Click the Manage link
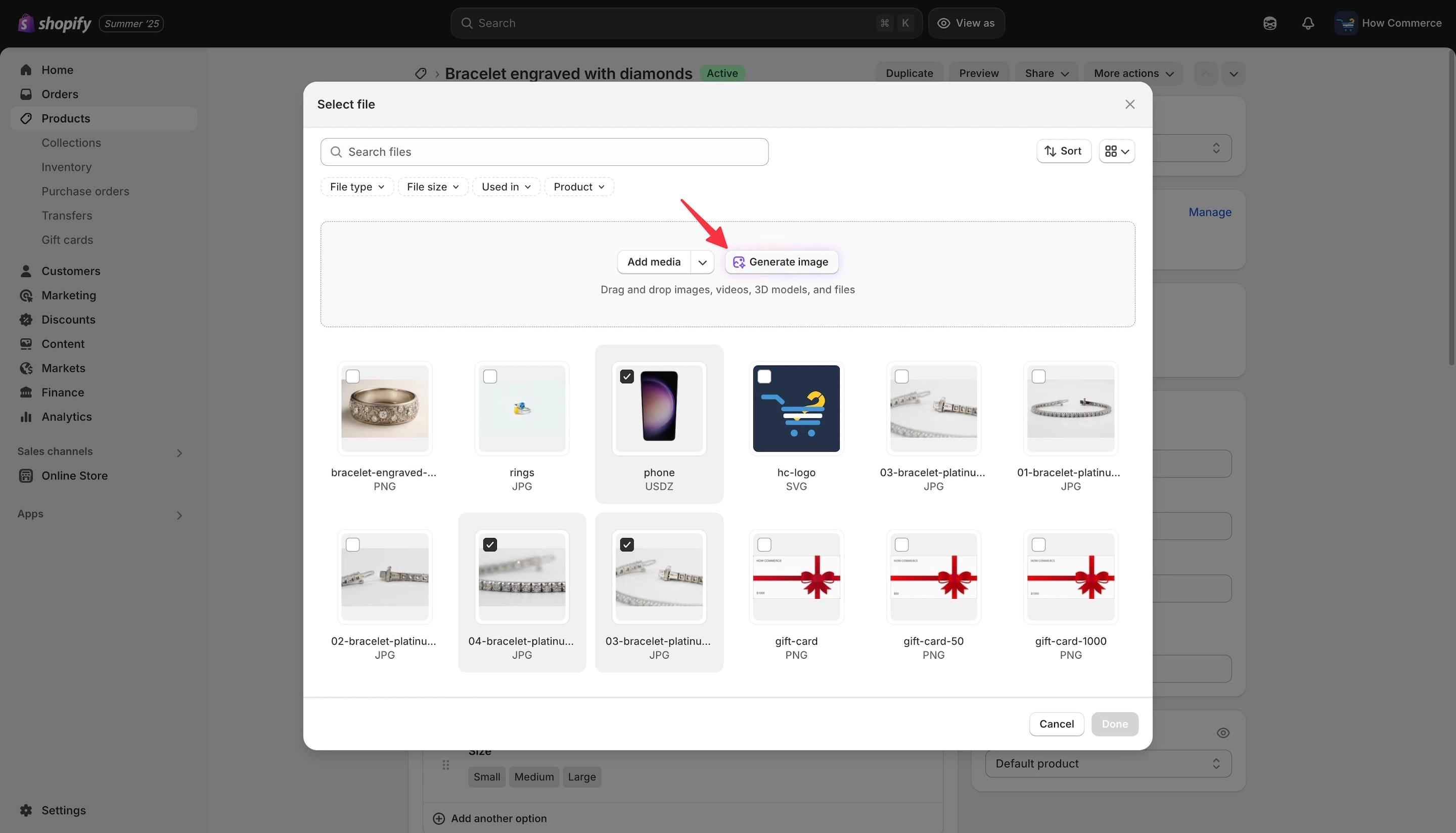 pyautogui.click(x=1209, y=212)
